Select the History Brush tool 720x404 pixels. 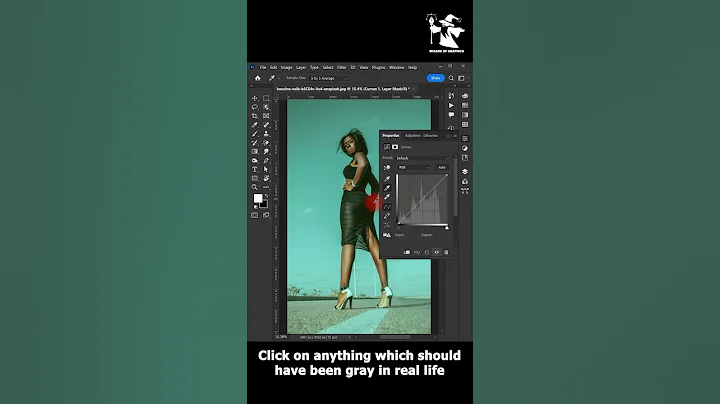[x=255, y=143]
